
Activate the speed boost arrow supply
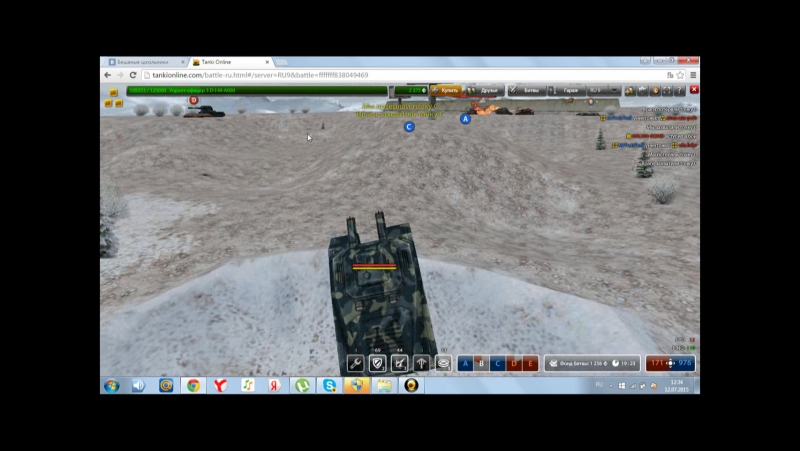(x=421, y=363)
